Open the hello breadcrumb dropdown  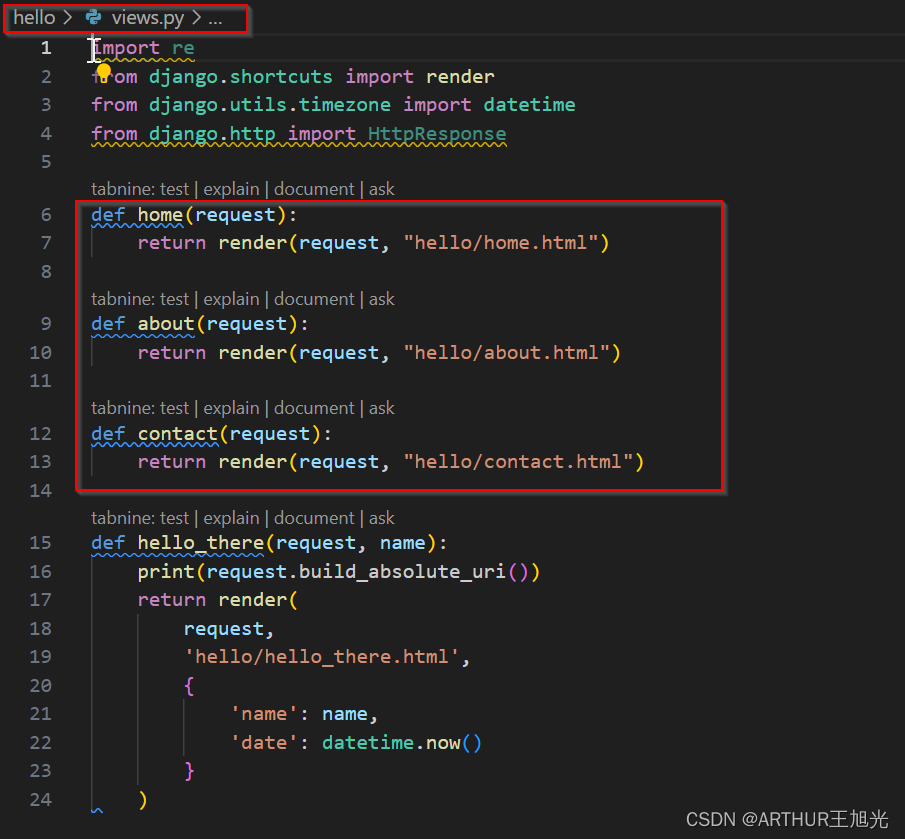[x=35, y=17]
